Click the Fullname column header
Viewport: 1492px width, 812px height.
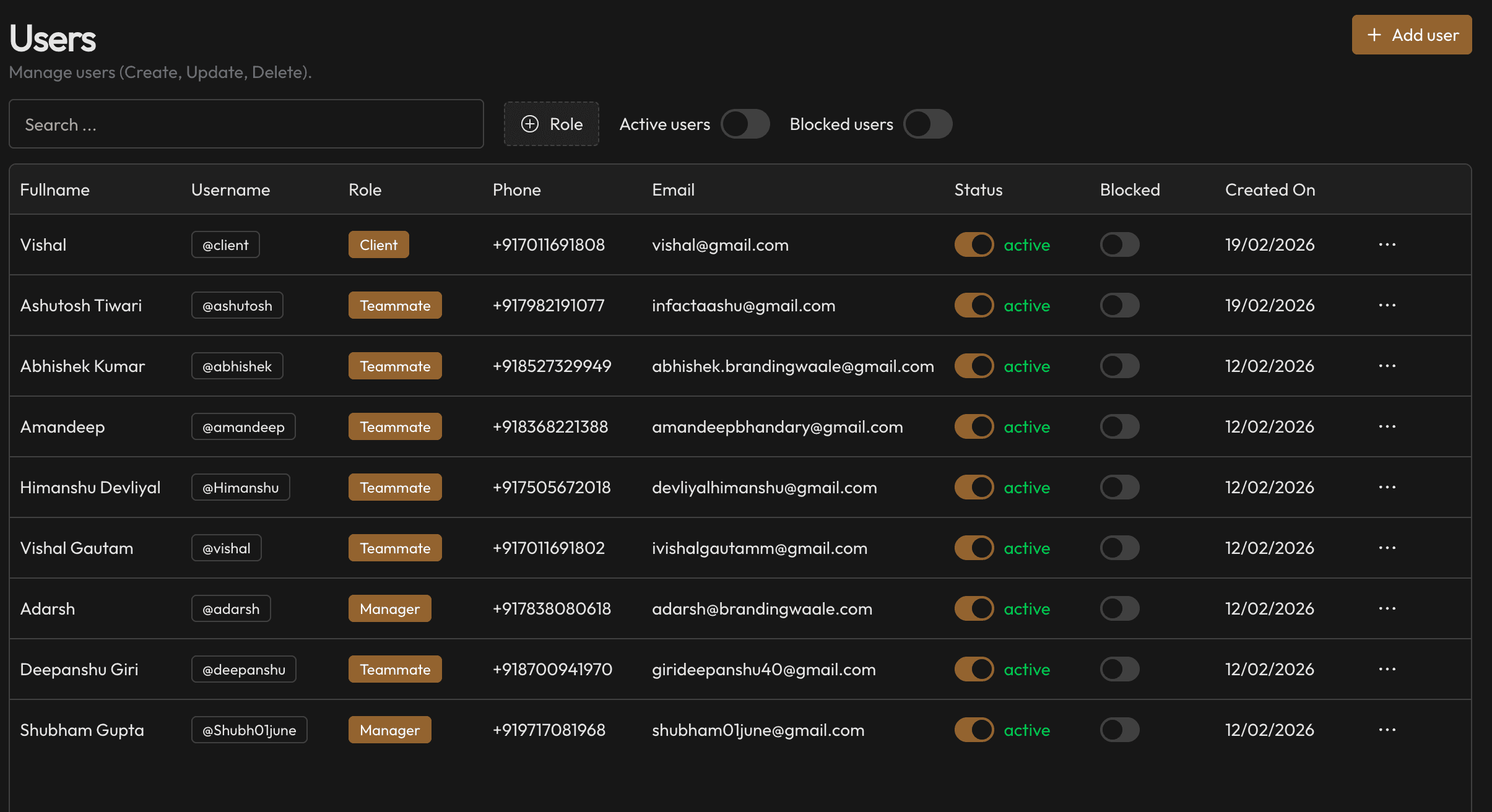click(x=54, y=189)
